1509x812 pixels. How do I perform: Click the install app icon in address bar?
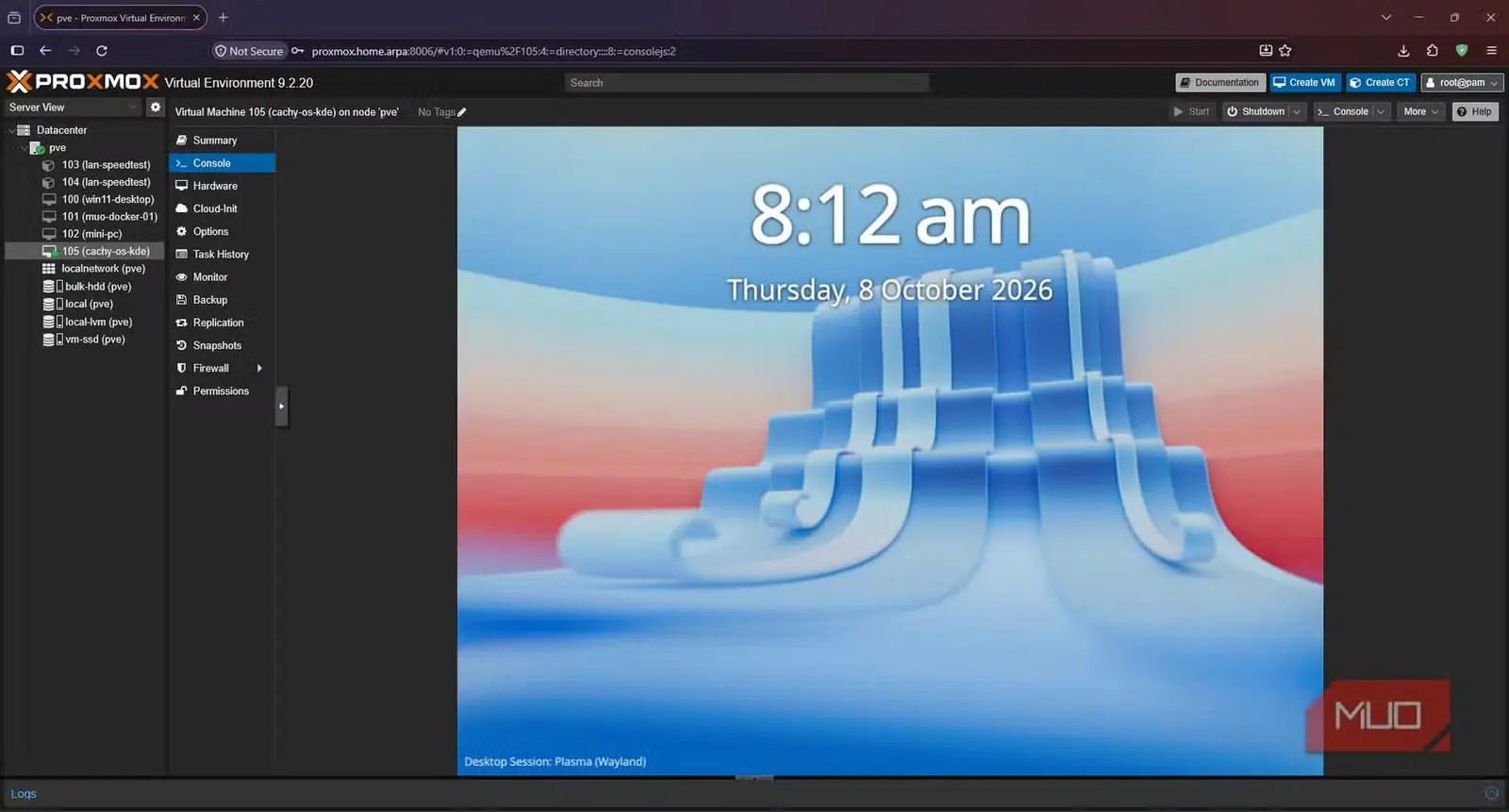coord(1266,51)
